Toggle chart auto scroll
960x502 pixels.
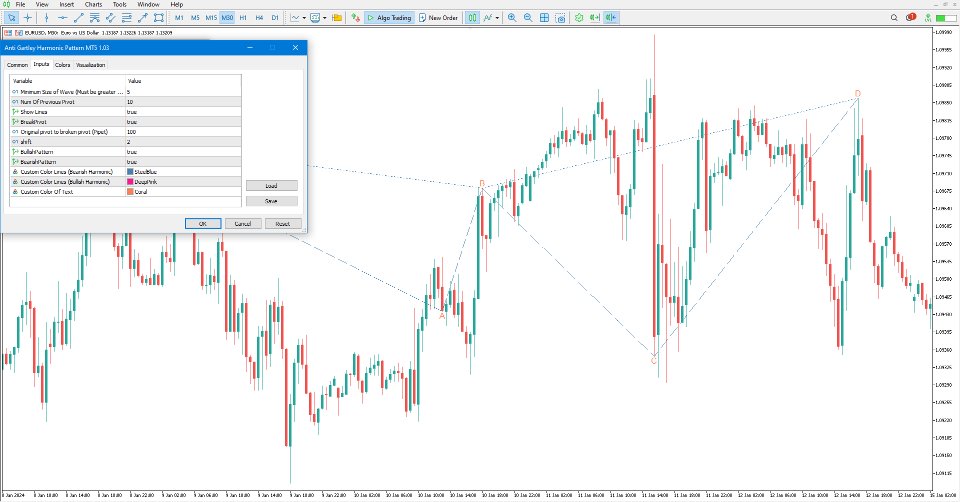tap(594, 18)
